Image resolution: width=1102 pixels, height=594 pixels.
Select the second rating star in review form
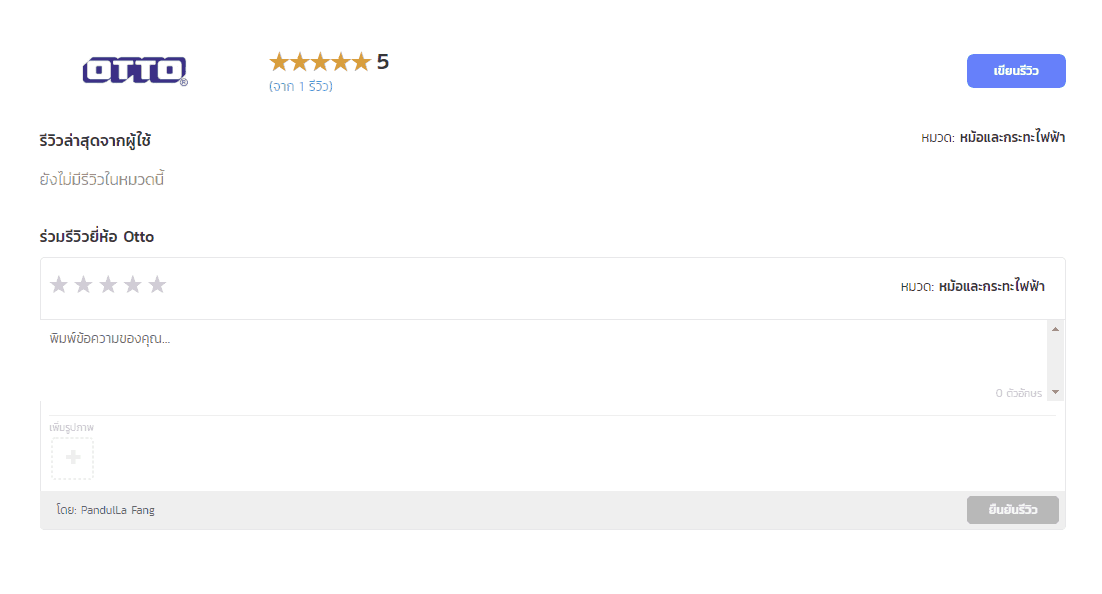(x=84, y=285)
